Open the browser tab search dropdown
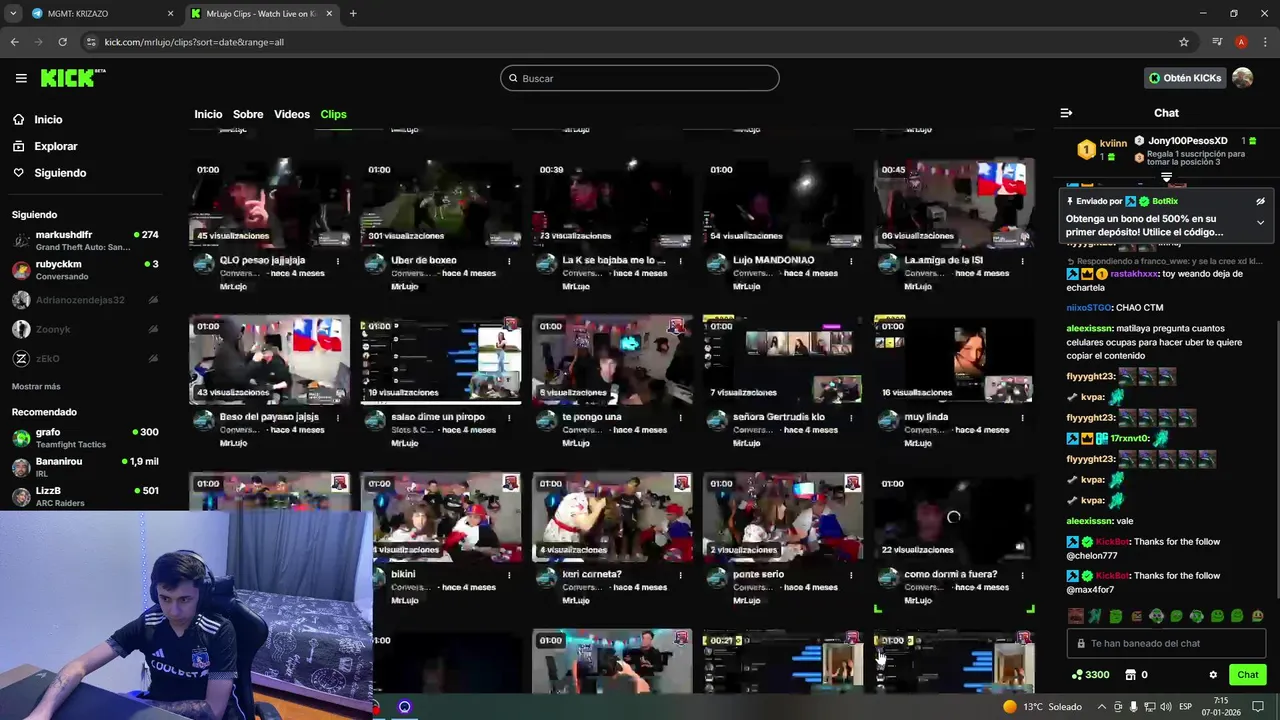 tap(13, 14)
